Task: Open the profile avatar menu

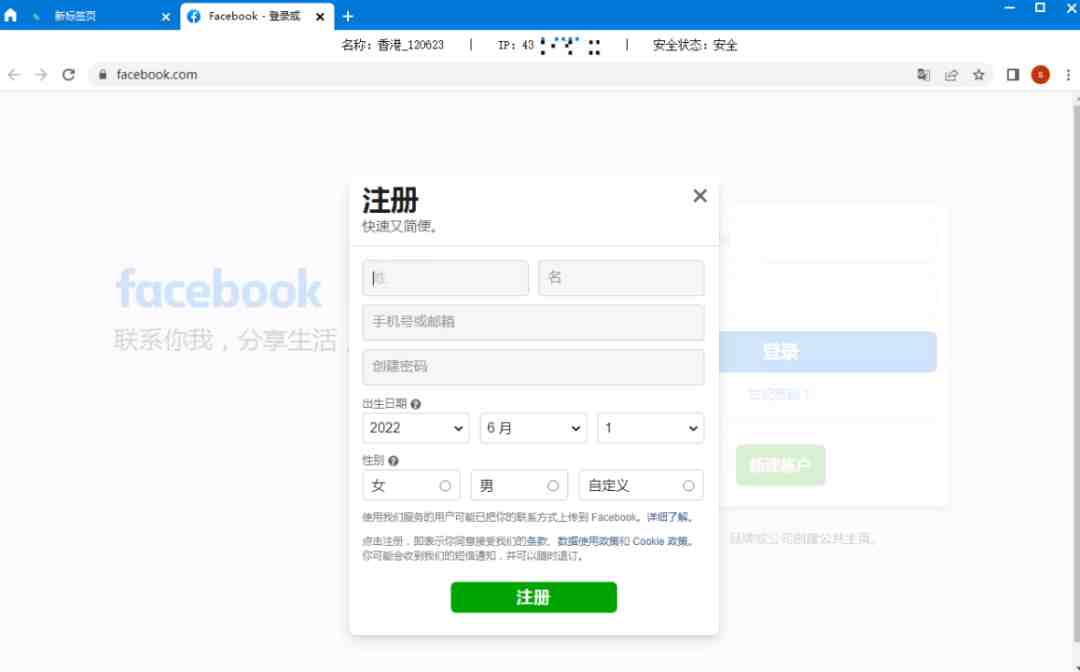Action: click(x=1040, y=74)
